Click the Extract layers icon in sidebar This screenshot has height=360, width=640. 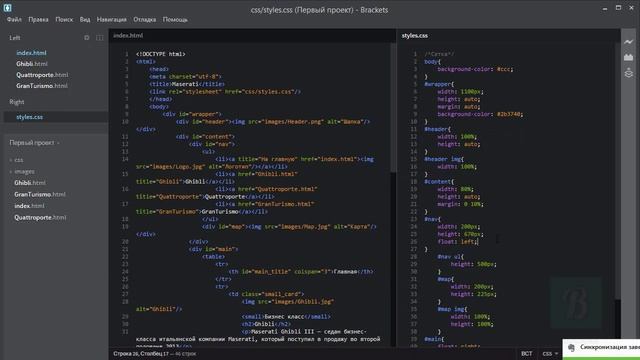[x=628, y=73]
